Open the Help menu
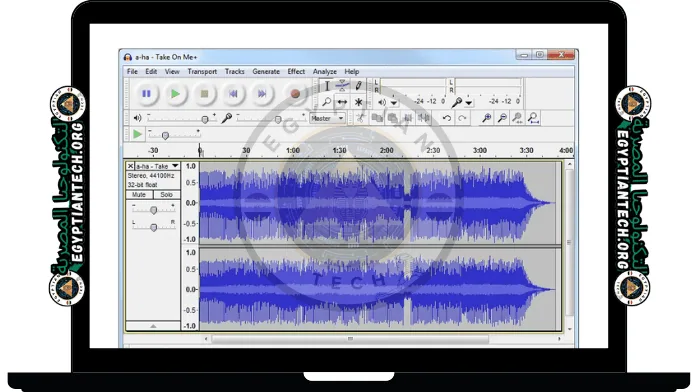The height and width of the screenshot is (392, 698). (352, 72)
